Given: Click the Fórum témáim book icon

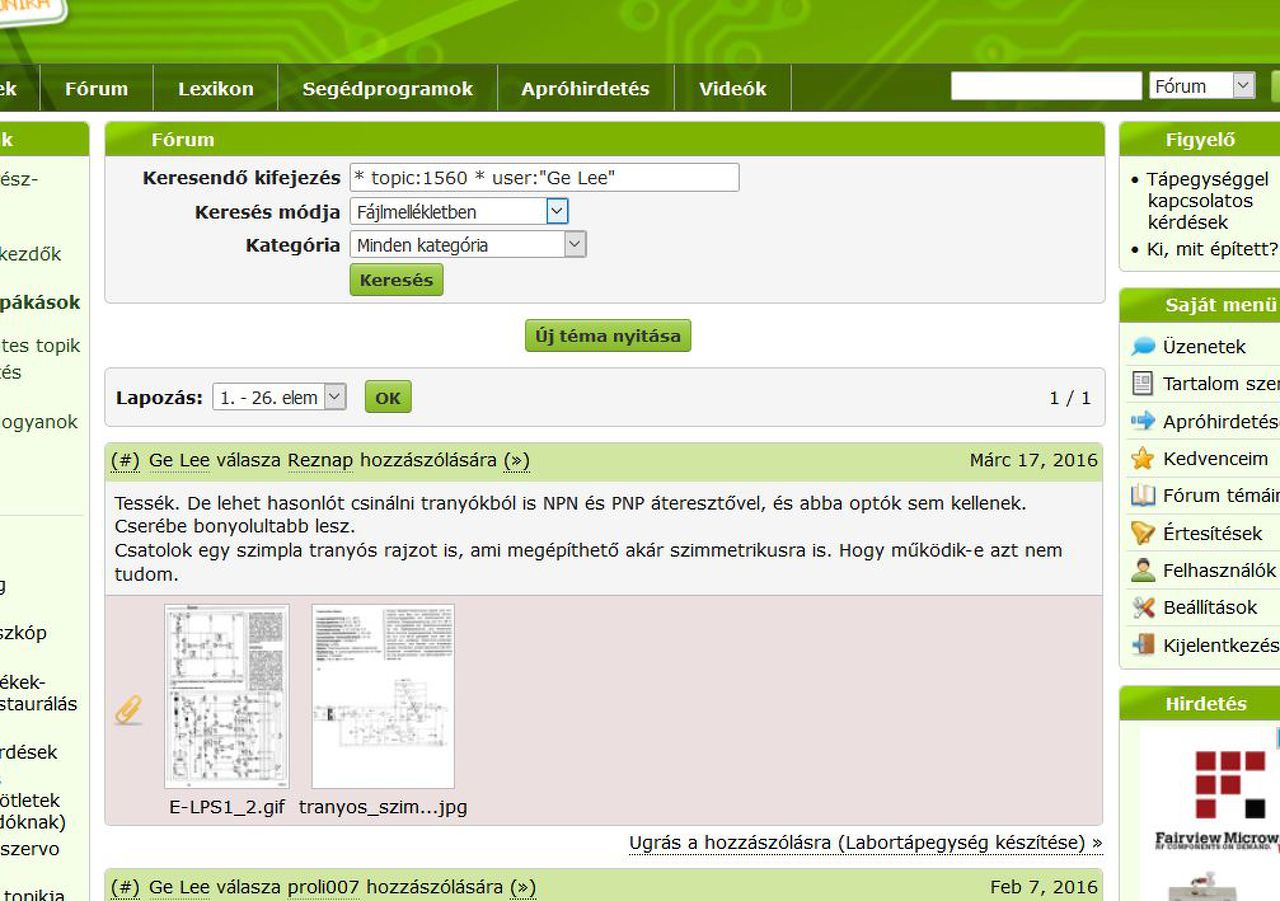Looking at the screenshot, I should [x=1143, y=495].
